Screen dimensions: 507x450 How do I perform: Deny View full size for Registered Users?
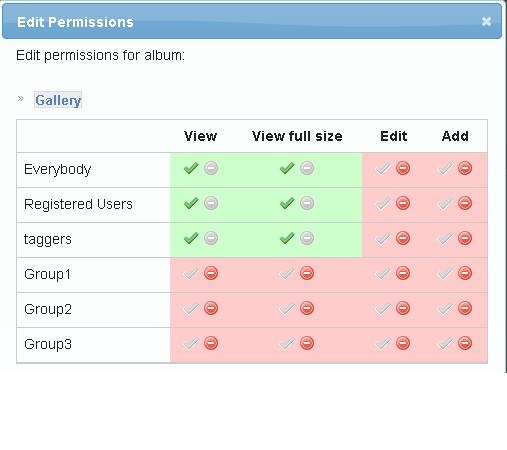[x=307, y=203]
